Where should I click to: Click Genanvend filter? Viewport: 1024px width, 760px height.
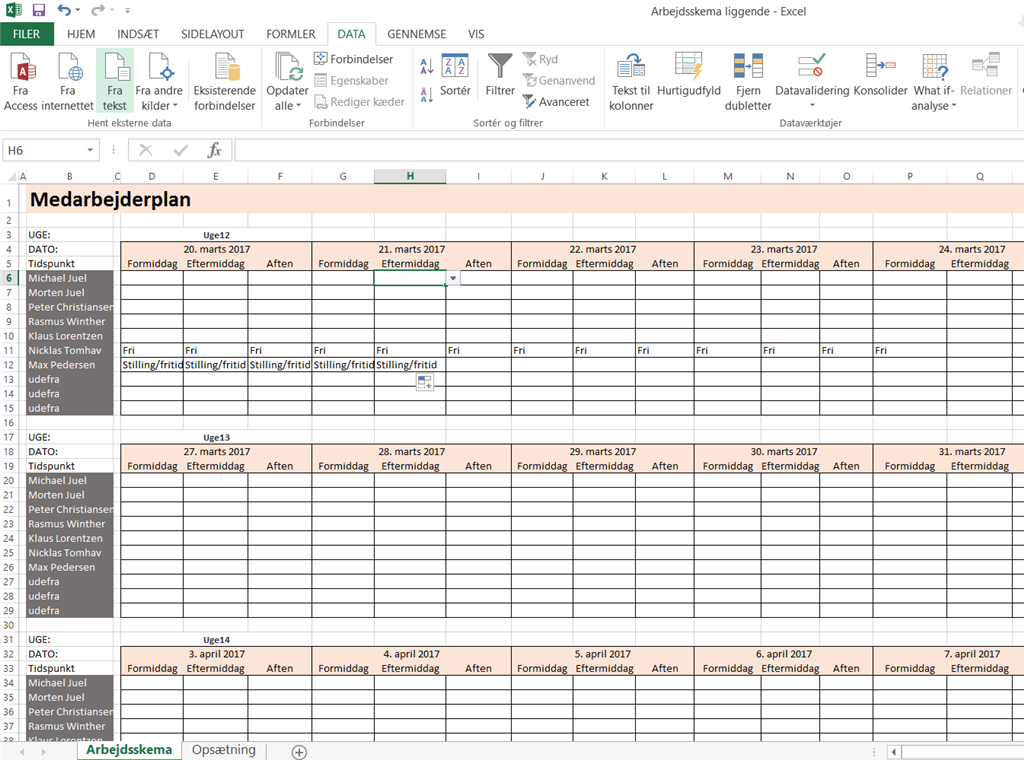click(559, 81)
